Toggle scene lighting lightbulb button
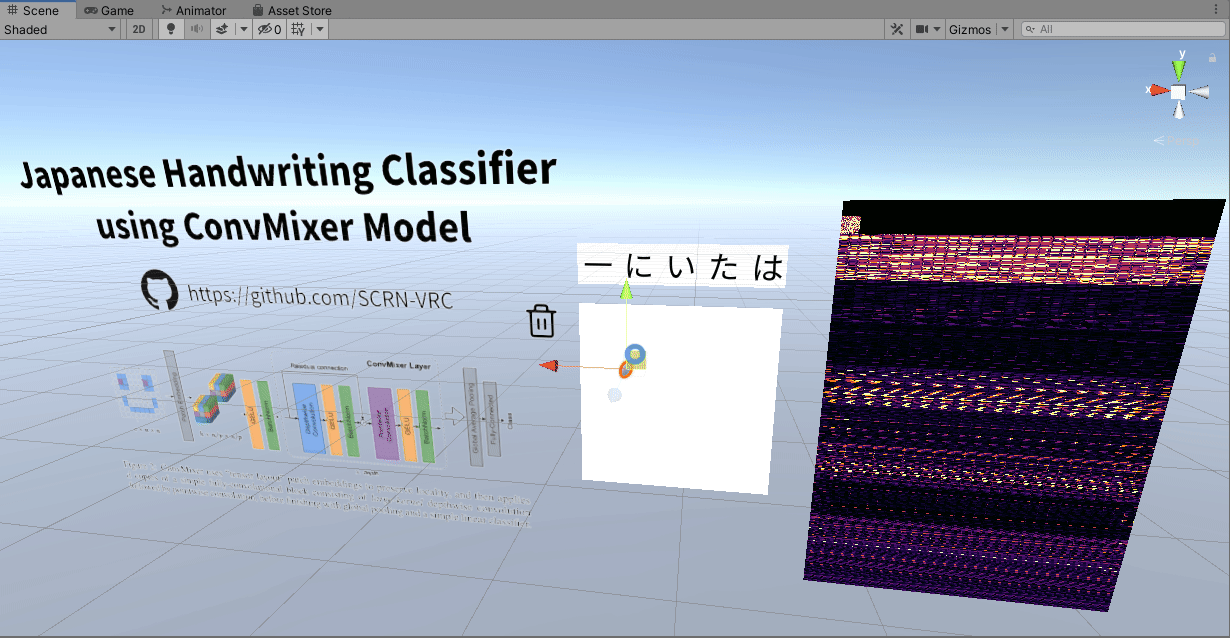The width and height of the screenshot is (1230, 638). point(170,29)
